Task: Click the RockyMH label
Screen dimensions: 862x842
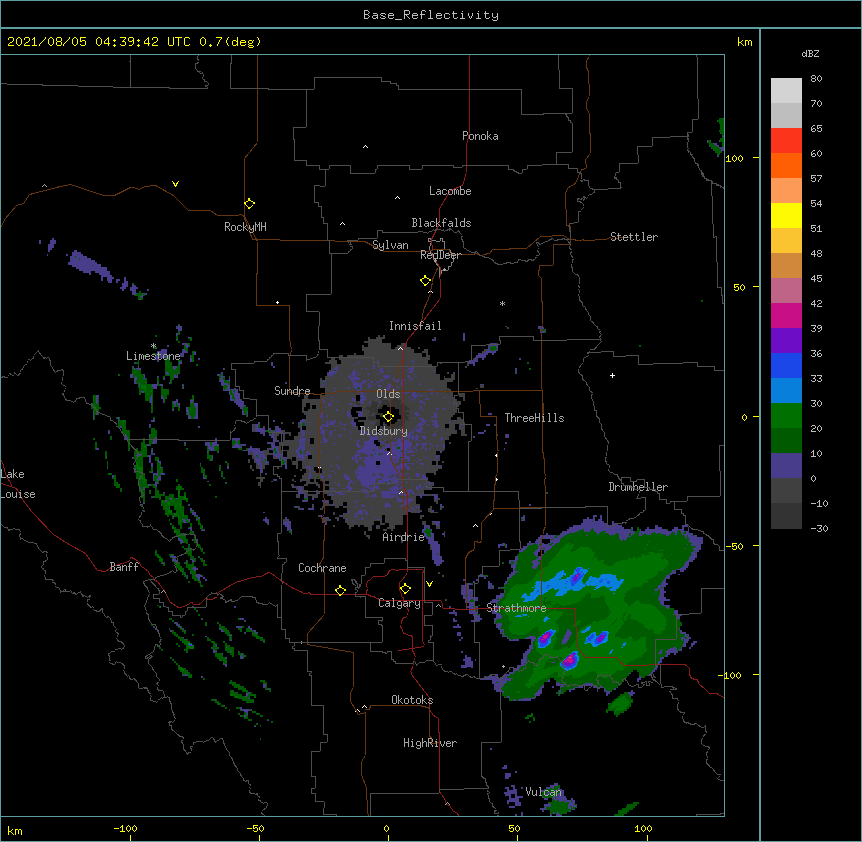Action: (x=245, y=227)
